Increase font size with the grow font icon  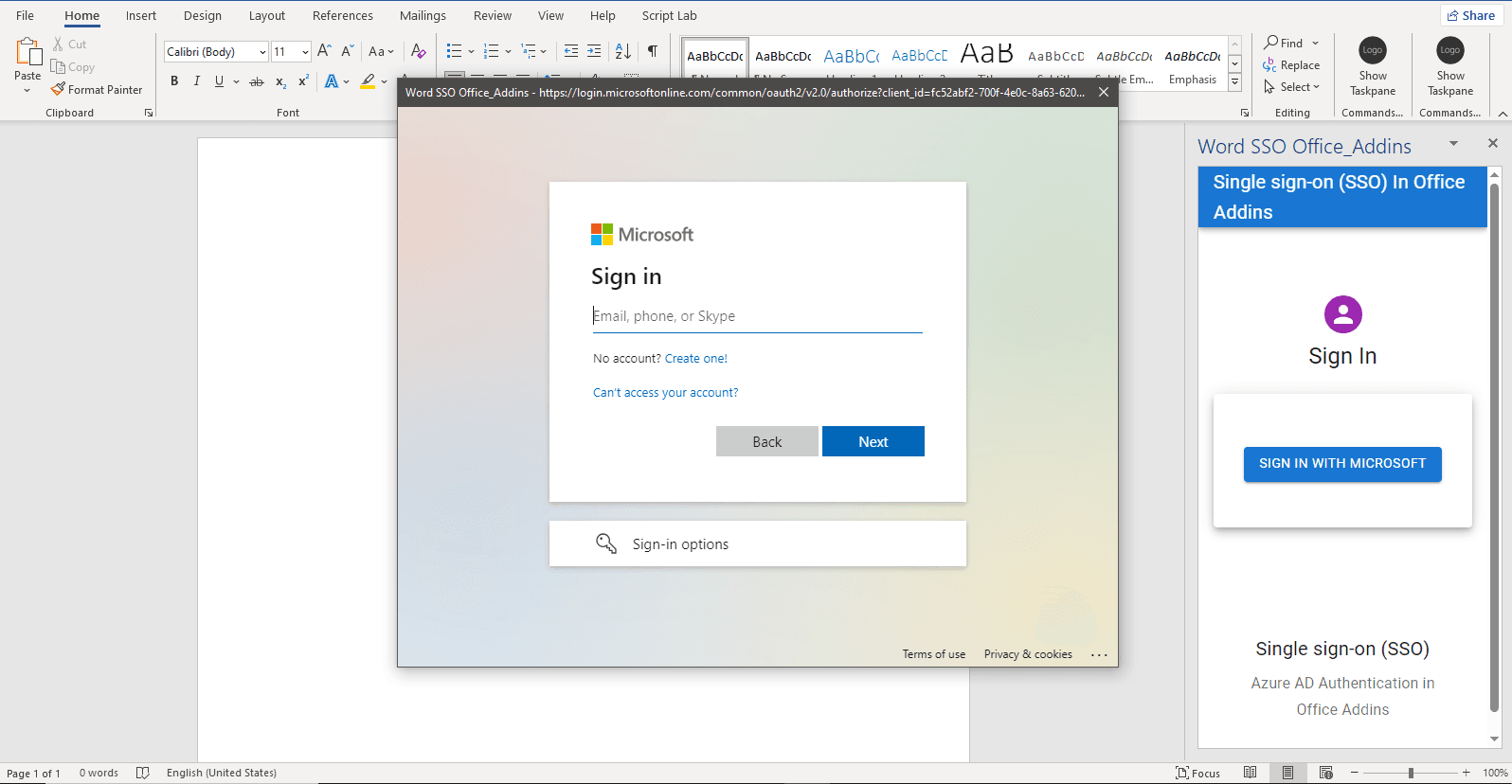(x=324, y=51)
